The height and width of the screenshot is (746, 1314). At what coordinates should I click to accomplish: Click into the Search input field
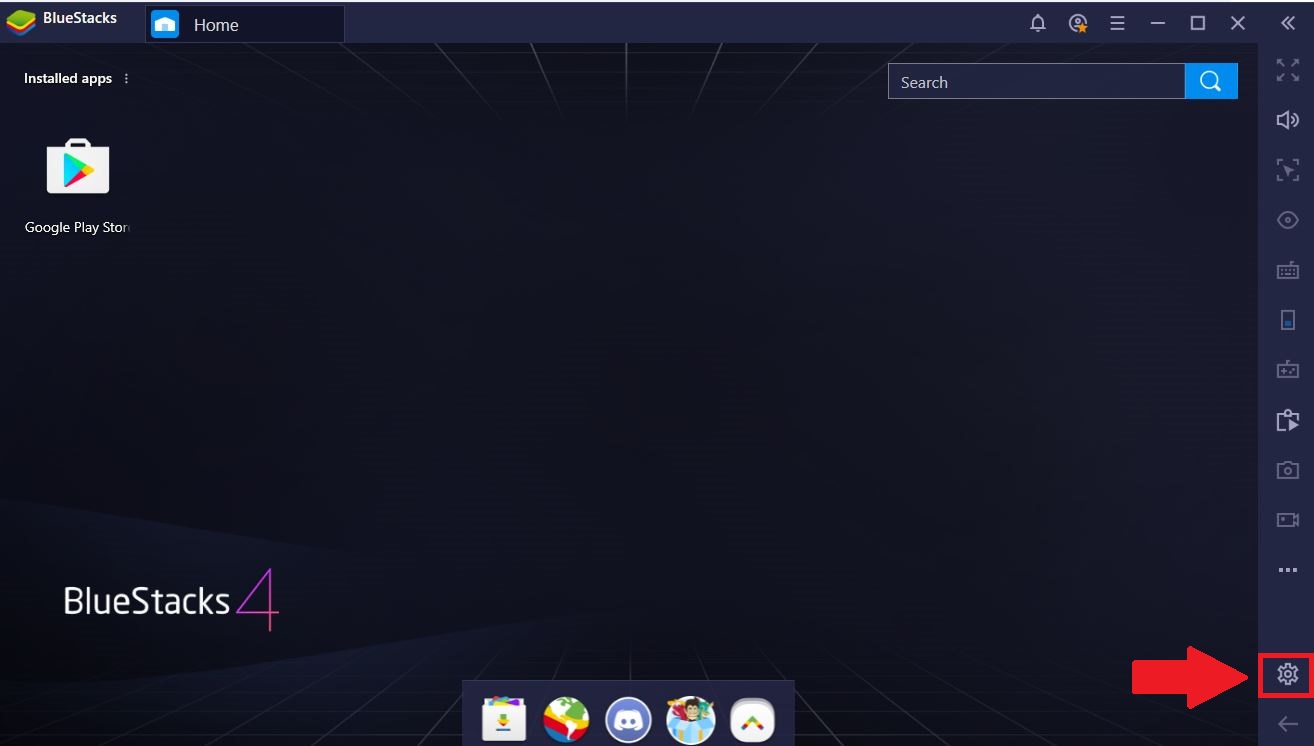(1036, 82)
